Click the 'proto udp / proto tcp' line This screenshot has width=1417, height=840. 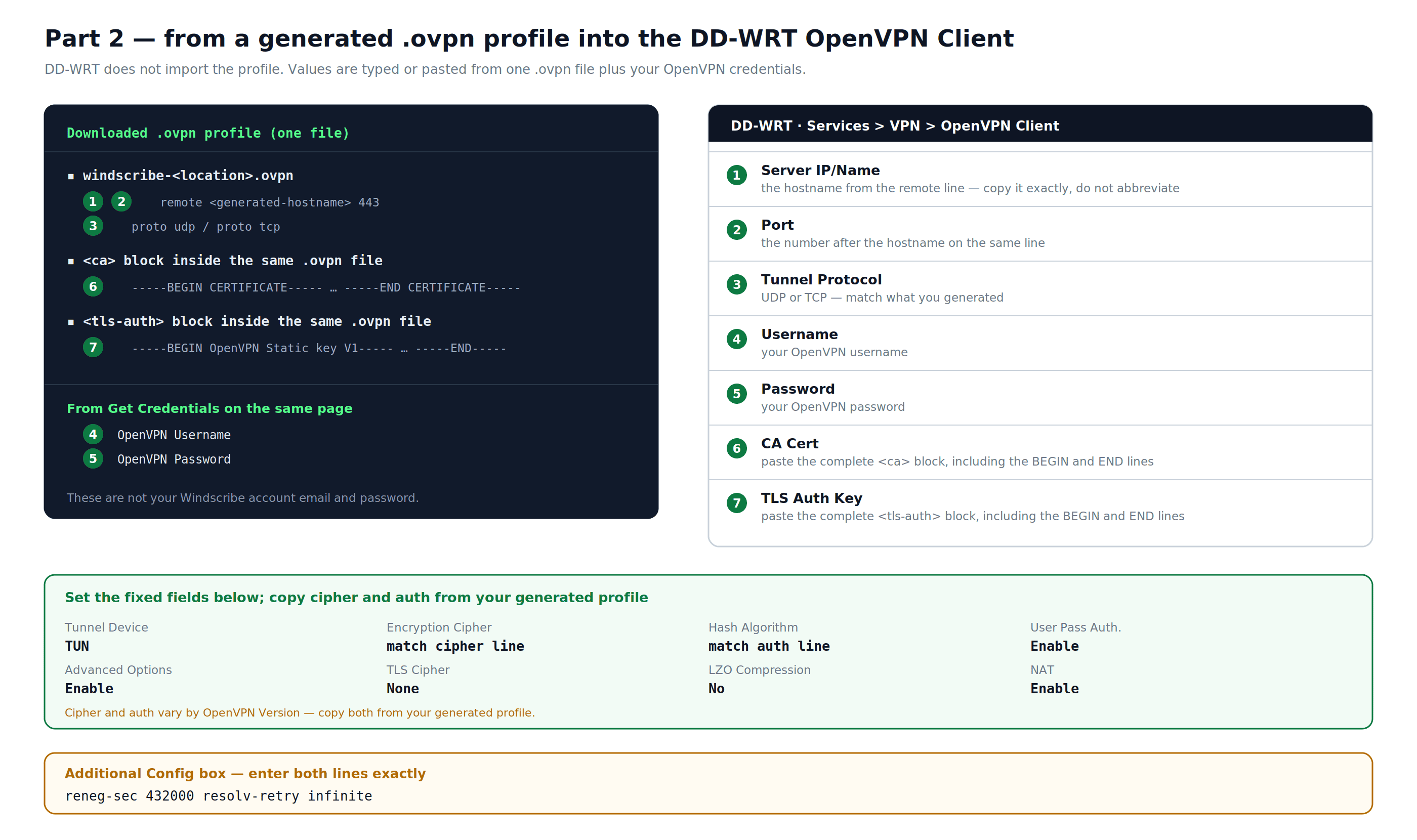[206, 227]
